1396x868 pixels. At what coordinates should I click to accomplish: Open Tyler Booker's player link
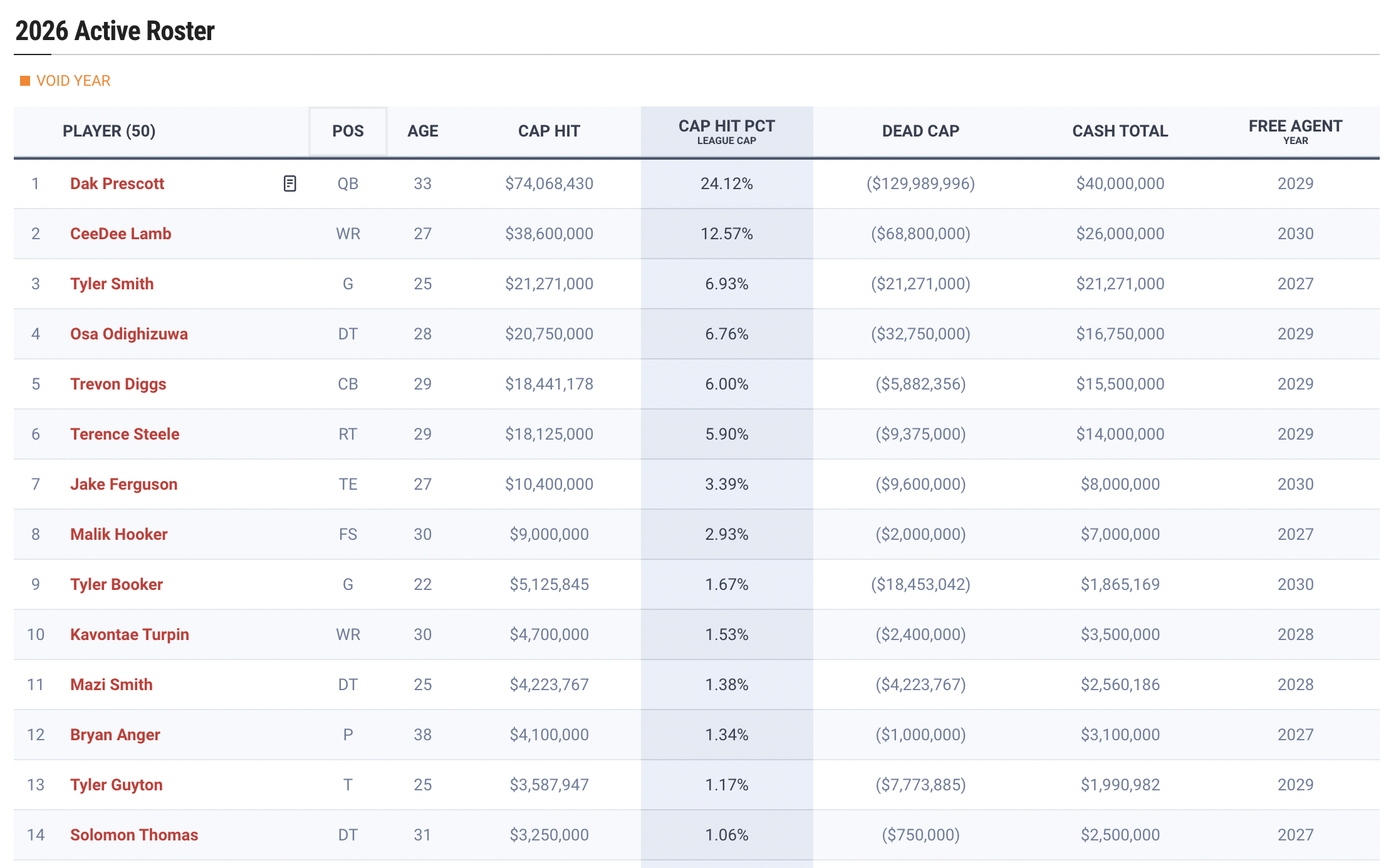117,584
